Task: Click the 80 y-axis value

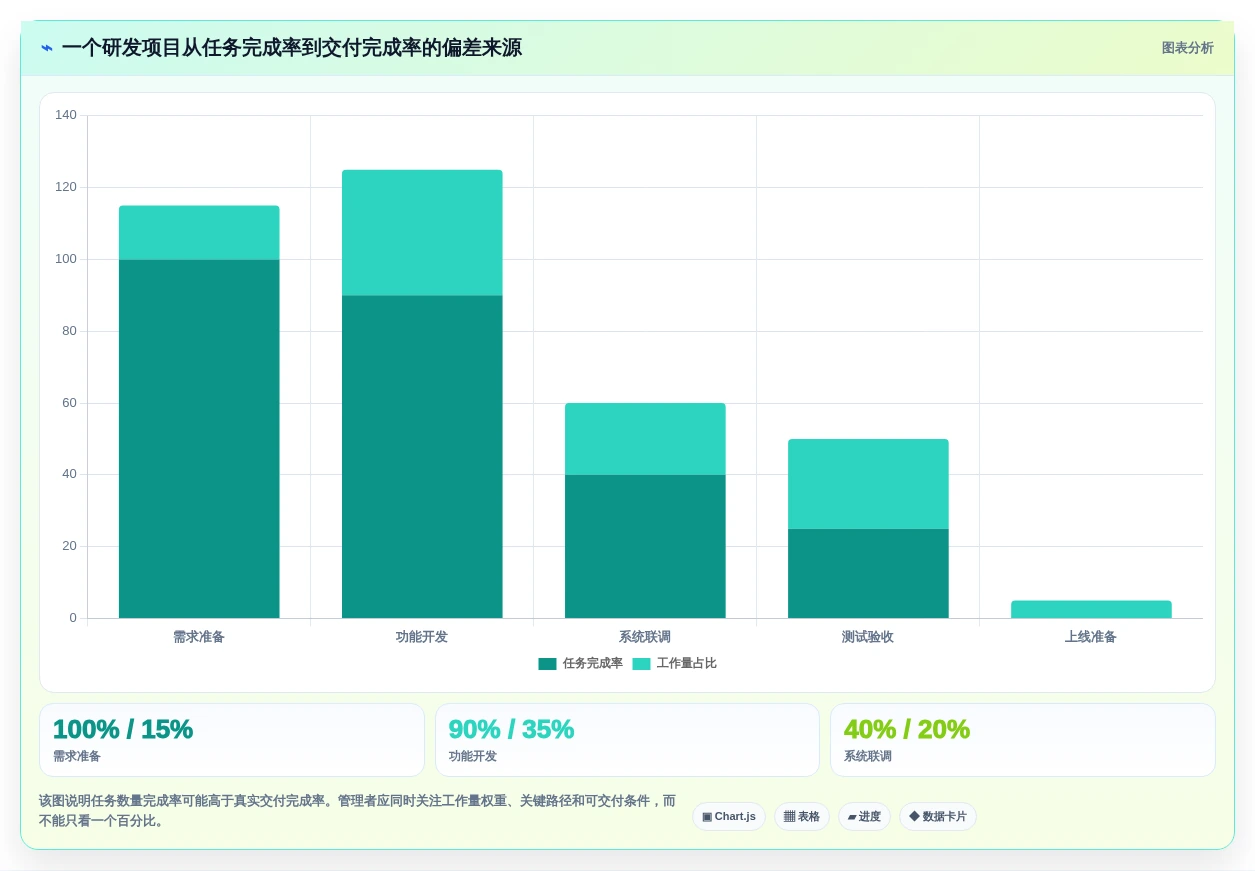Action: pyautogui.click(x=69, y=331)
